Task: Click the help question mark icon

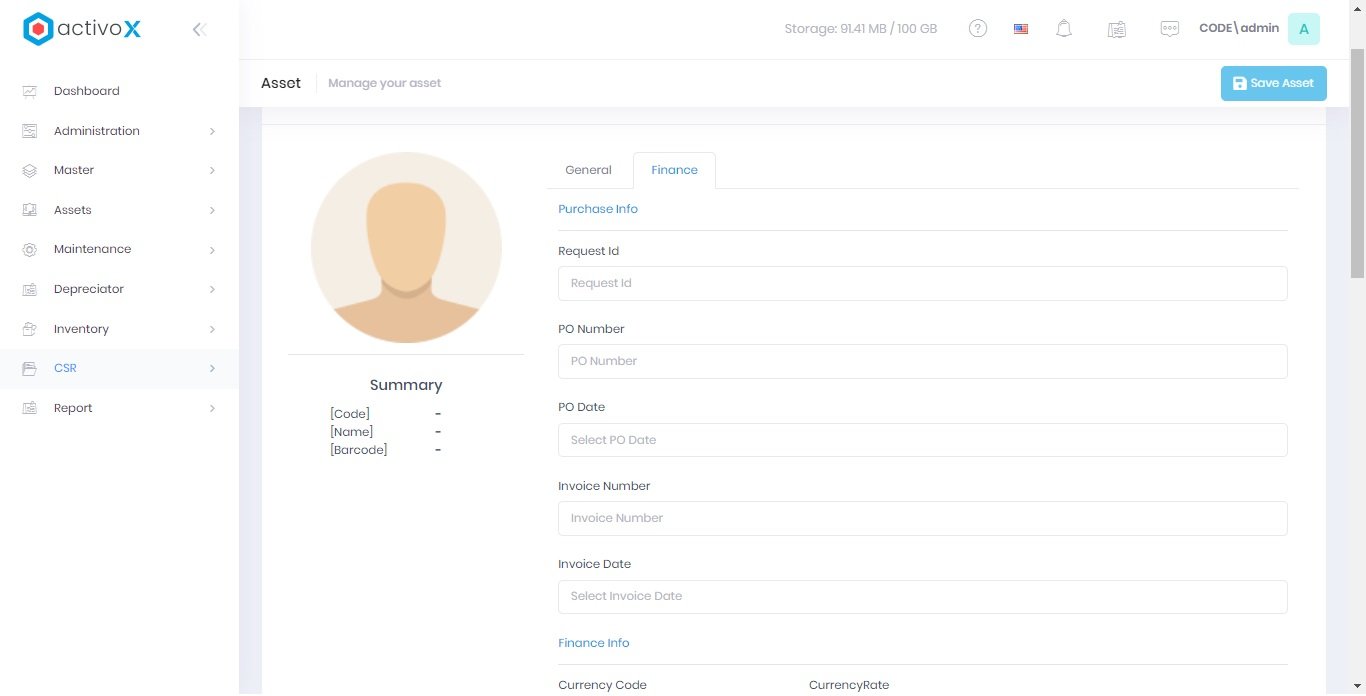Action: tap(978, 29)
